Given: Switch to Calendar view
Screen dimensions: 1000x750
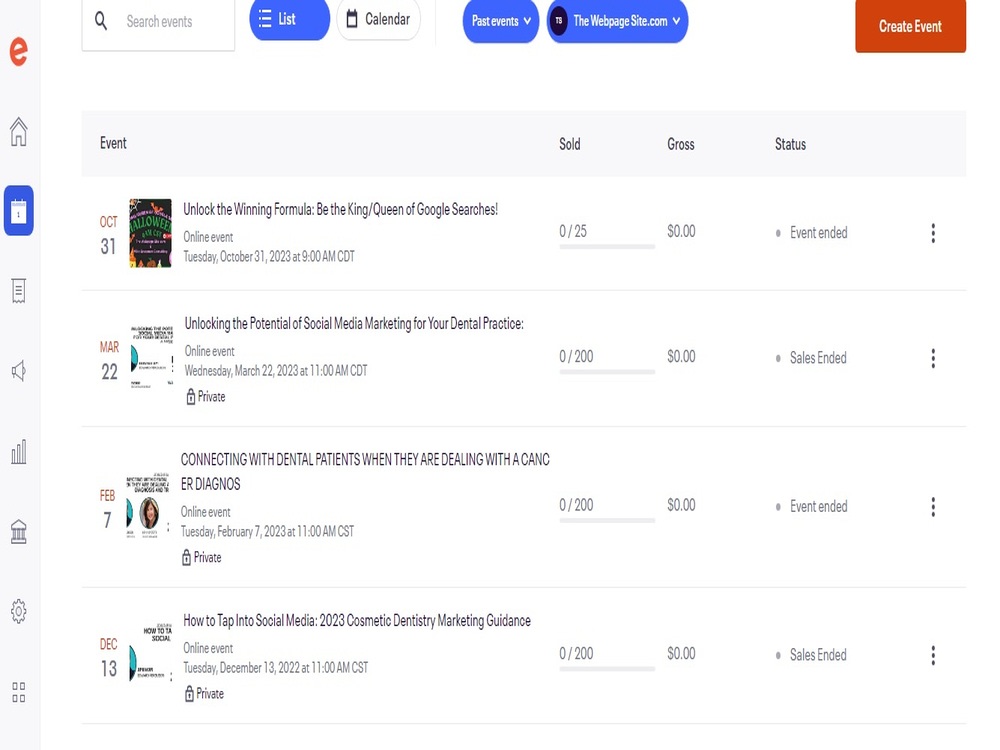Looking at the screenshot, I should point(378,19).
